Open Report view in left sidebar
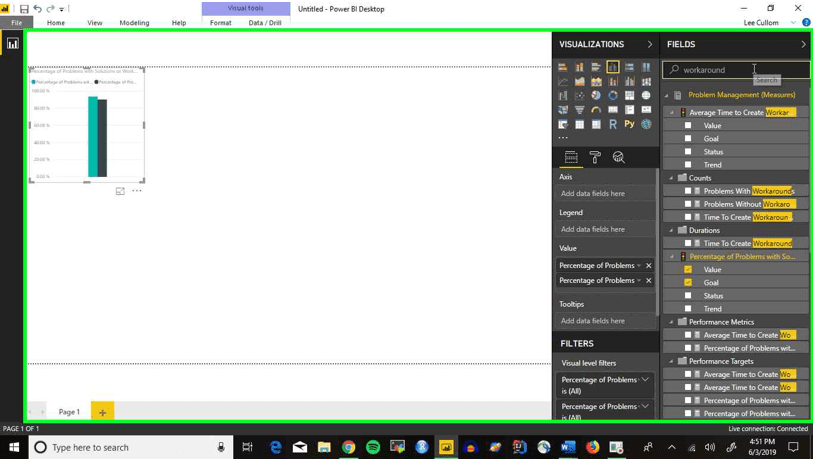814x459 pixels. (x=12, y=44)
